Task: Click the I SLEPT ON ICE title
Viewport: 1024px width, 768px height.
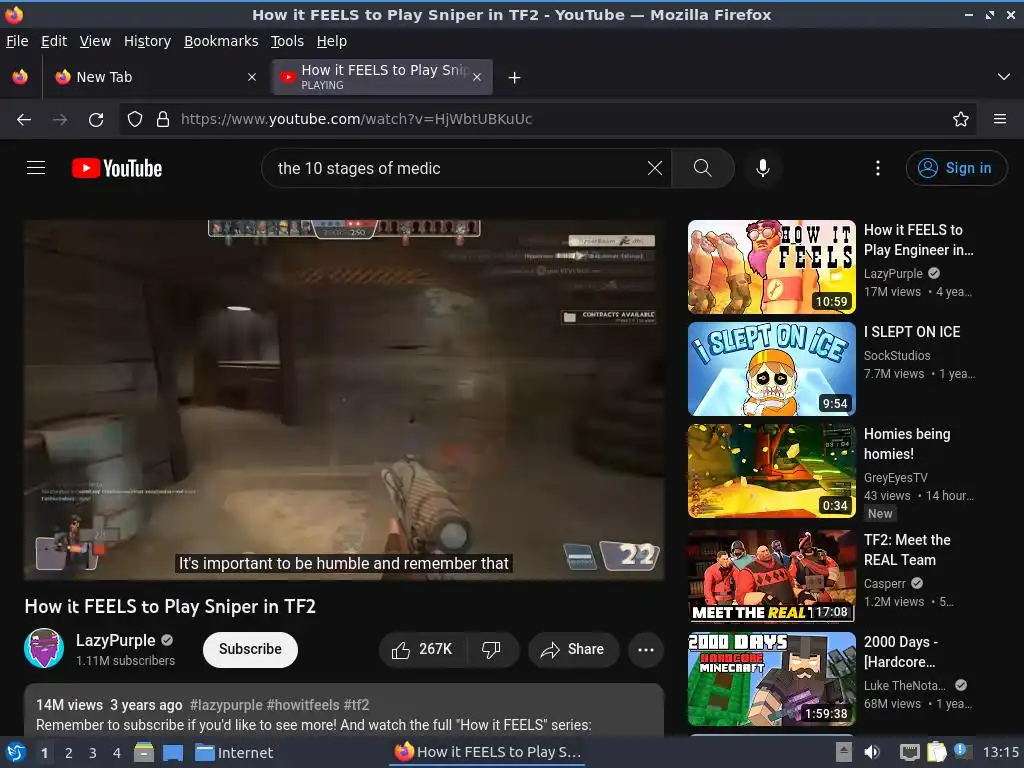Action: [912, 332]
